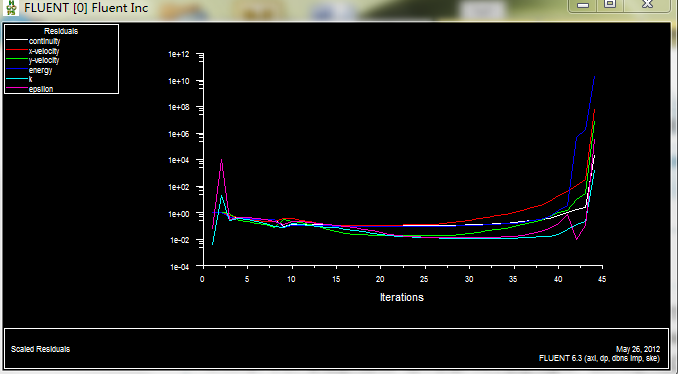Maximize the FLUENT graphics window
The width and height of the screenshot is (678, 374).
pyautogui.click(x=610, y=5)
